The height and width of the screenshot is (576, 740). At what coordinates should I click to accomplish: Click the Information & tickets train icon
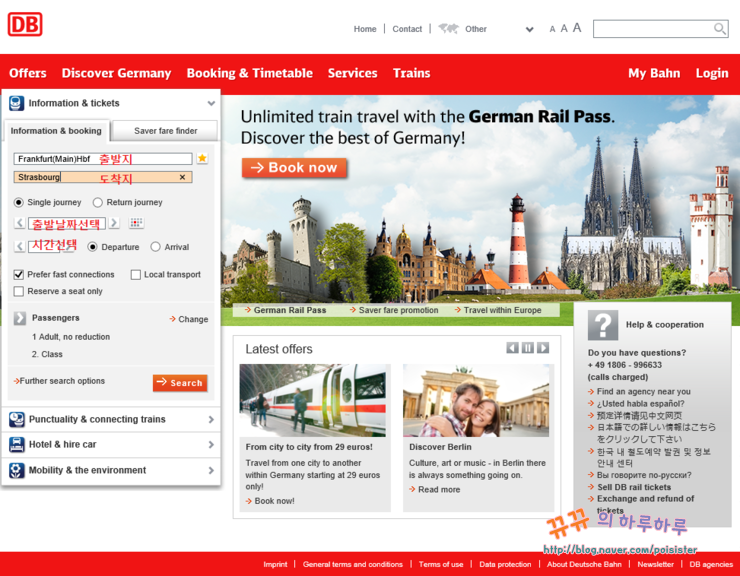click(17, 103)
